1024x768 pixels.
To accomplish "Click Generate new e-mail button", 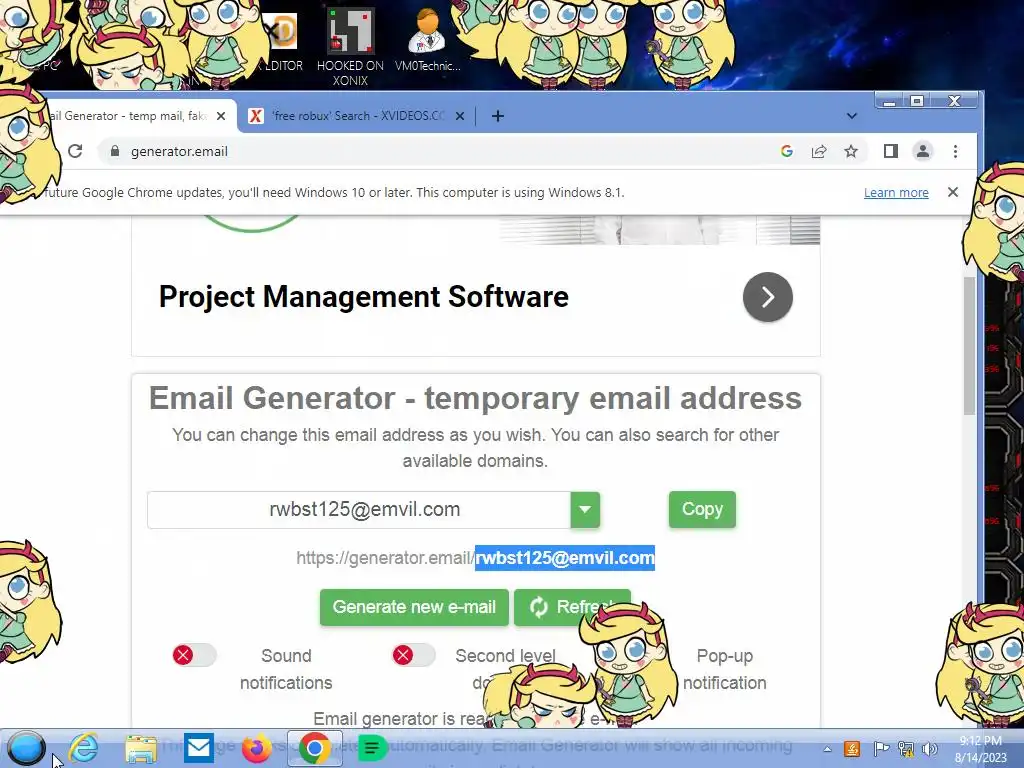I will [x=414, y=607].
